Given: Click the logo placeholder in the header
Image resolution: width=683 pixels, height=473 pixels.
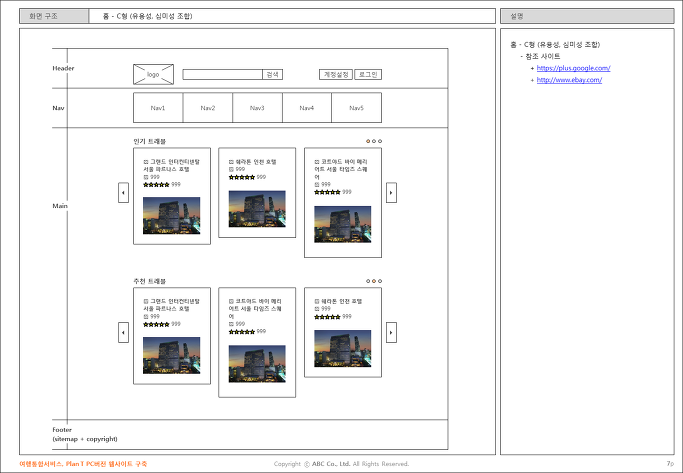Looking at the screenshot, I should (x=153, y=74).
